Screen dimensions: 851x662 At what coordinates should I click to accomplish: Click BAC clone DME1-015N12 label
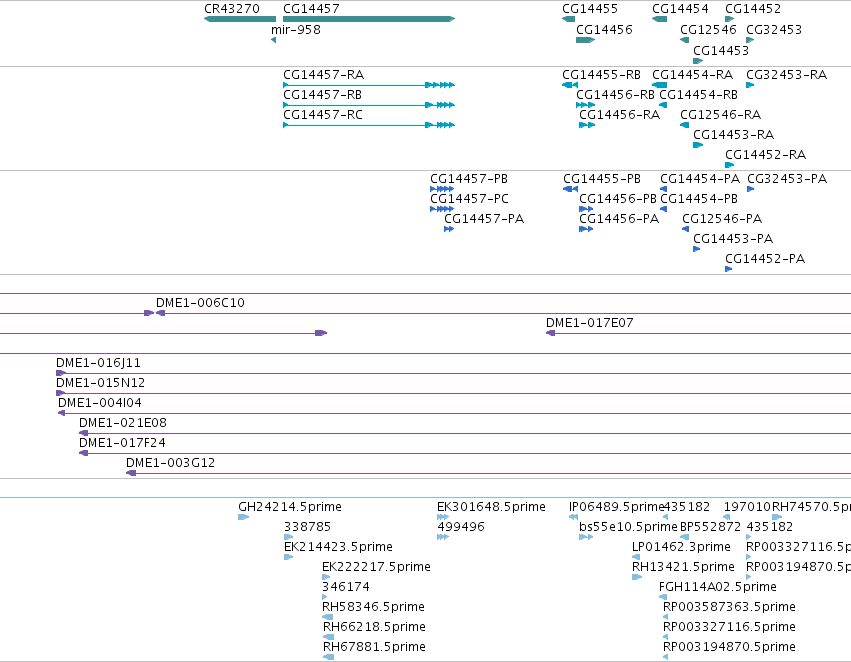tap(100, 383)
